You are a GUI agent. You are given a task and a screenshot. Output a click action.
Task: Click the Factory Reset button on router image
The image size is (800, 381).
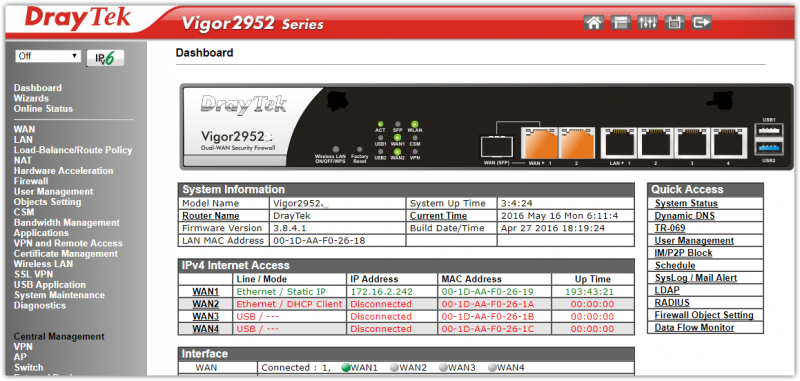coord(360,150)
